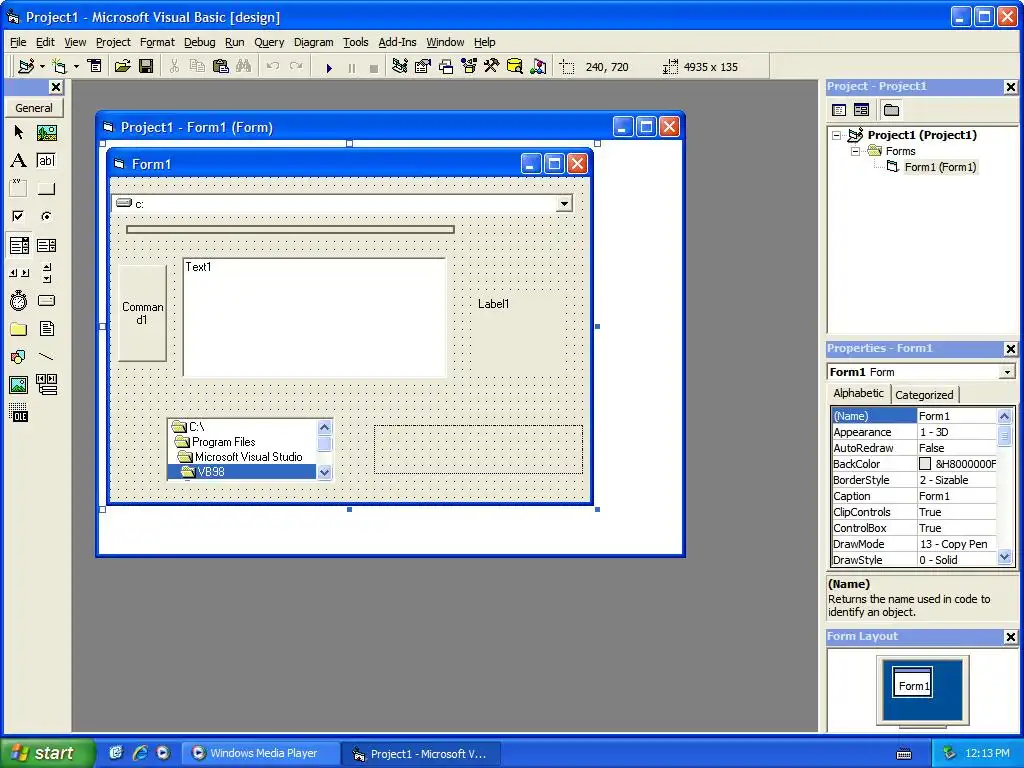Select the DriveListBox control tool
Image resolution: width=1024 pixels, height=768 pixels.
[x=46, y=301]
